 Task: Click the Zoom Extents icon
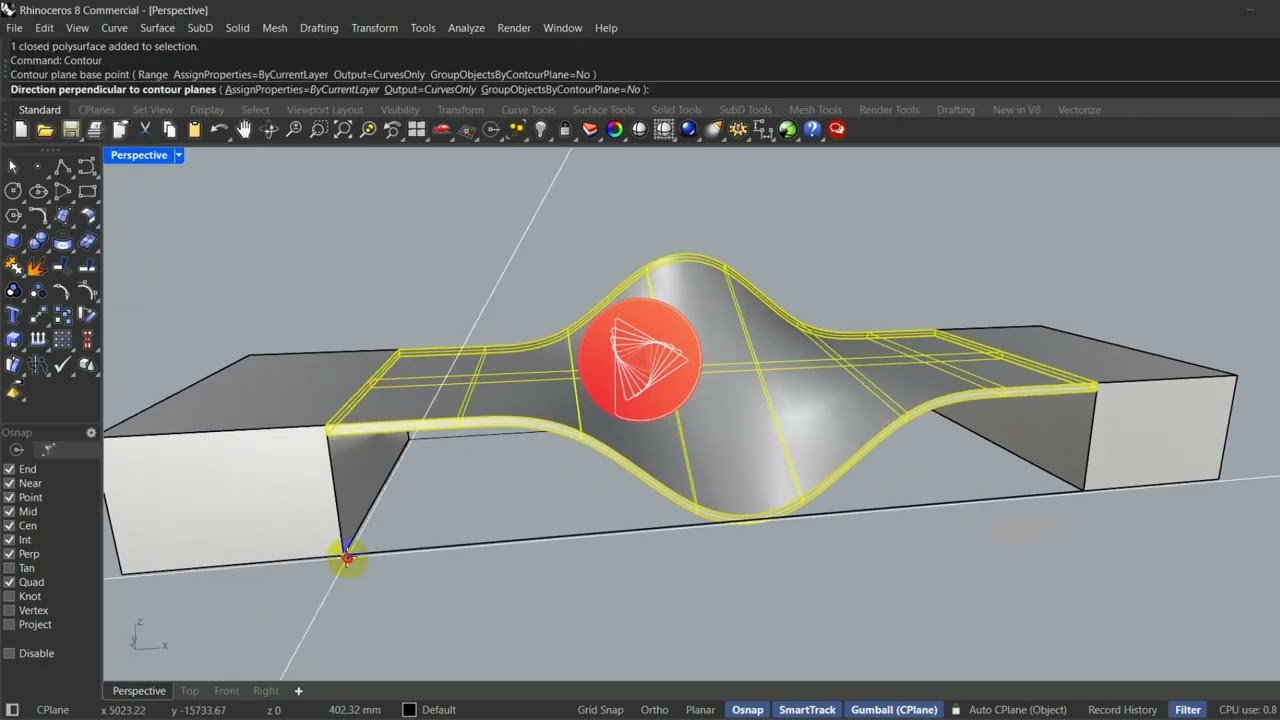343,129
